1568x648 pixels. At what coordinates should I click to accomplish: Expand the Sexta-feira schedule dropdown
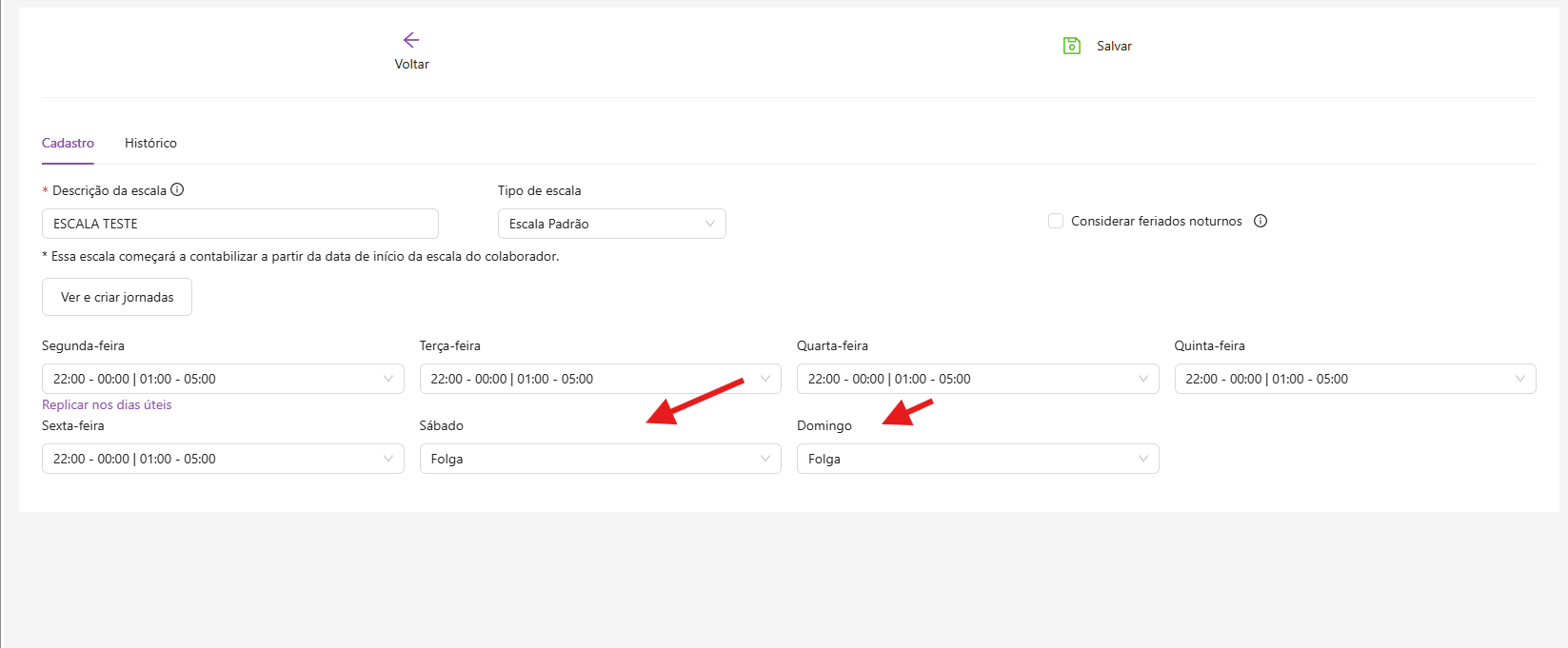point(223,459)
